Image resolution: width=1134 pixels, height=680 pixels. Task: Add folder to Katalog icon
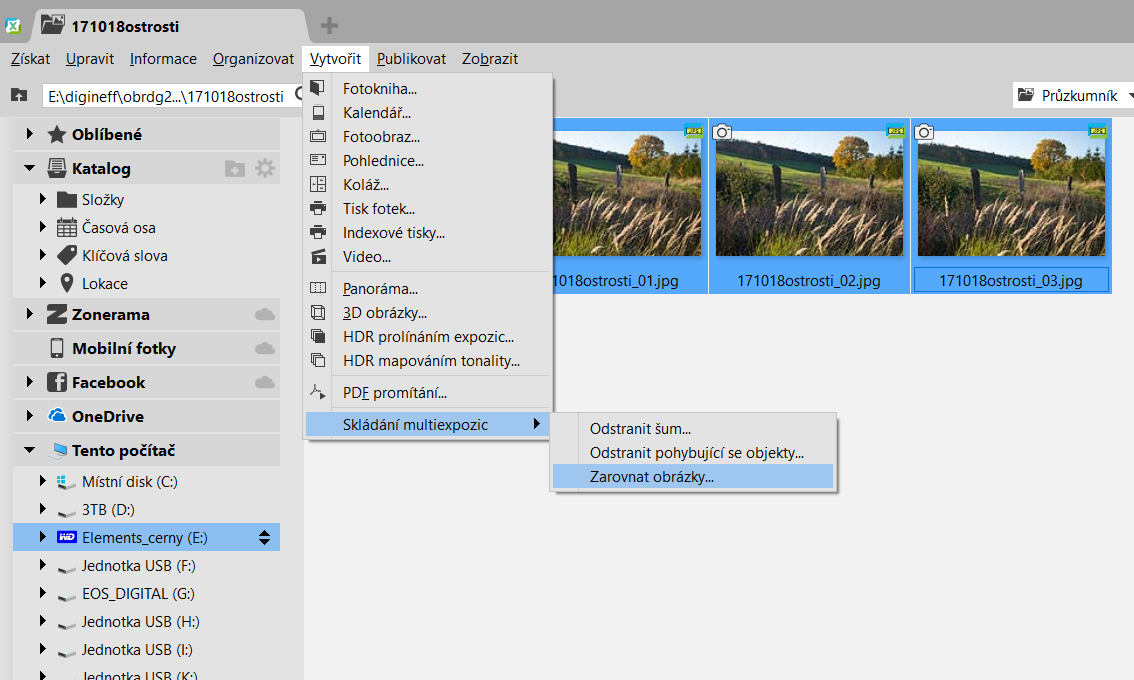coord(234,169)
